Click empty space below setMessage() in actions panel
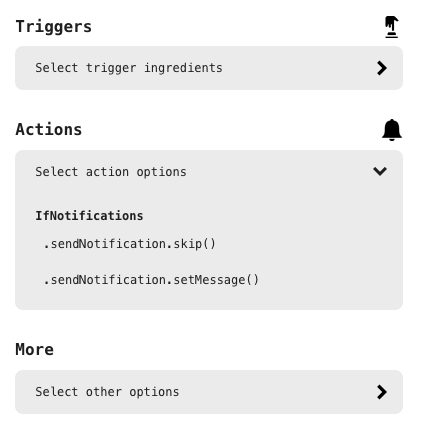 pyautogui.click(x=209, y=299)
